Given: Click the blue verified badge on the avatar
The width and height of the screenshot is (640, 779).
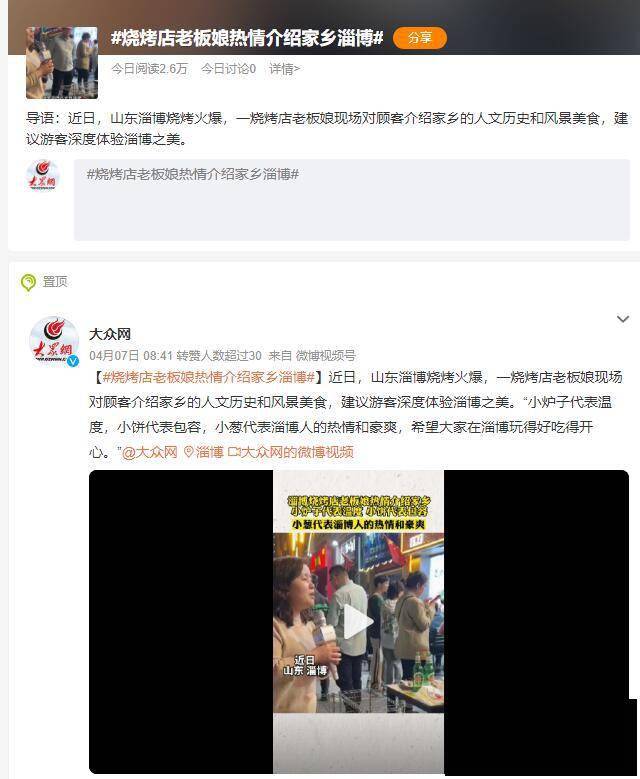Looking at the screenshot, I should click(x=73, y=361).
